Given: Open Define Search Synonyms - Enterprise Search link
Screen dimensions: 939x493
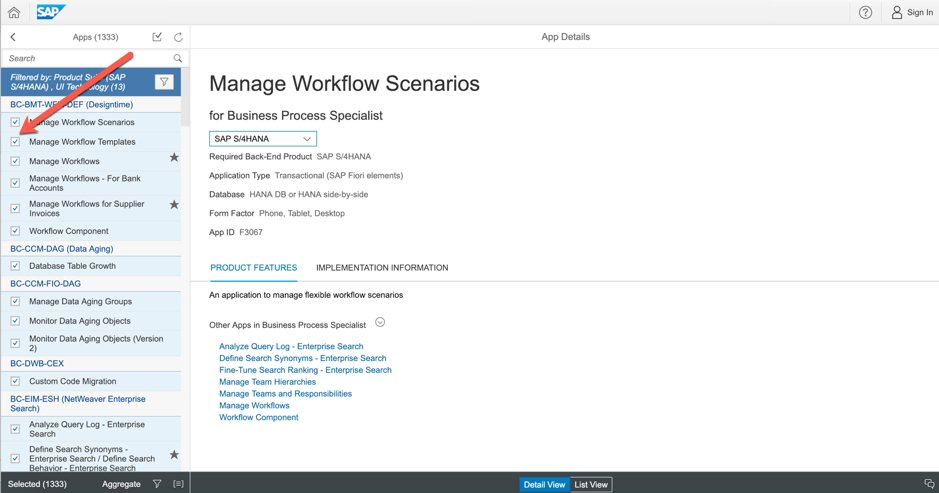Looking at the screenshot, I should (x=302, y=358).
